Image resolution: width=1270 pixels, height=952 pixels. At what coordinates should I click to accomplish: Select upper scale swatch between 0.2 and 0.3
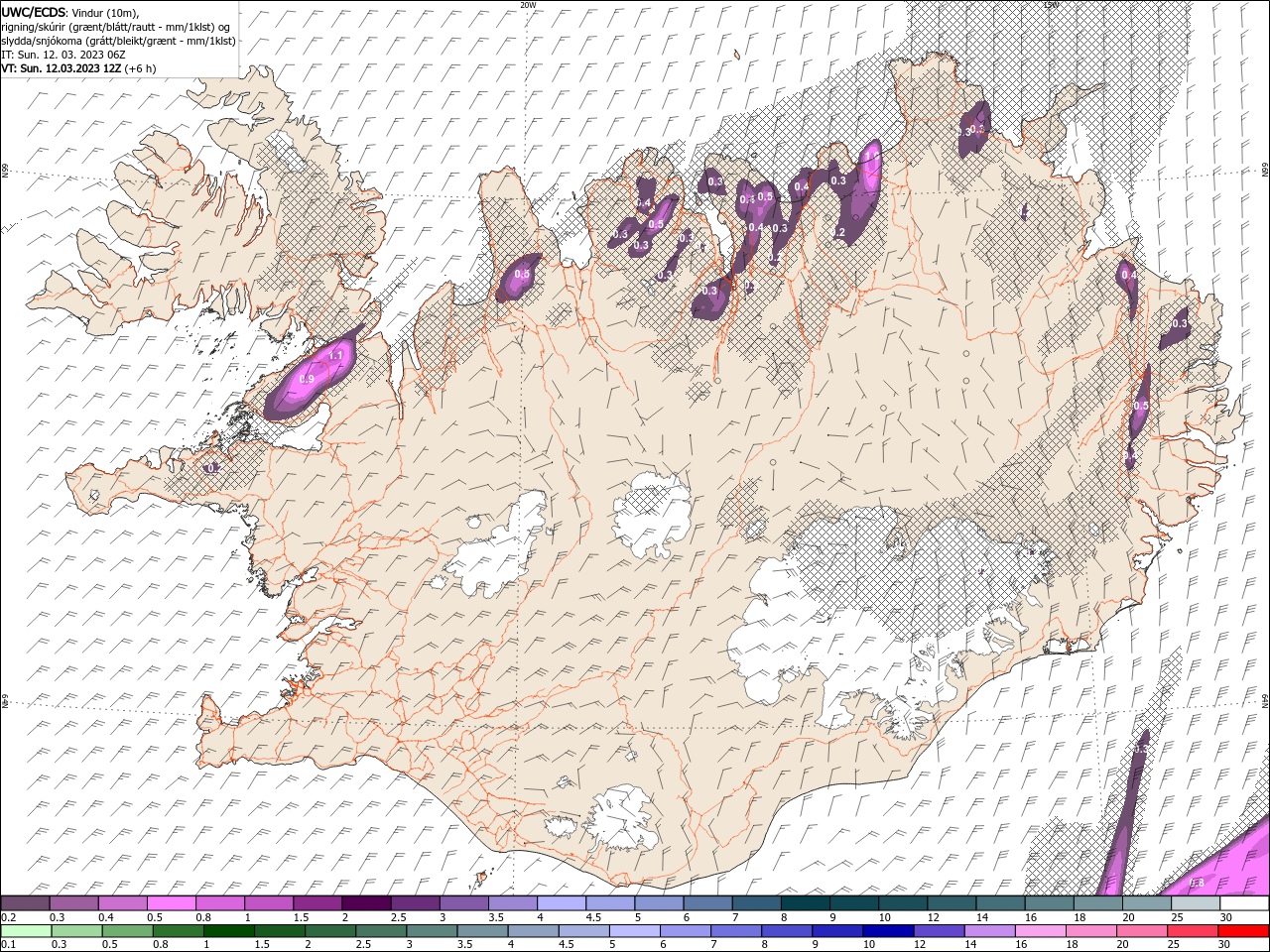click(25, 903)
